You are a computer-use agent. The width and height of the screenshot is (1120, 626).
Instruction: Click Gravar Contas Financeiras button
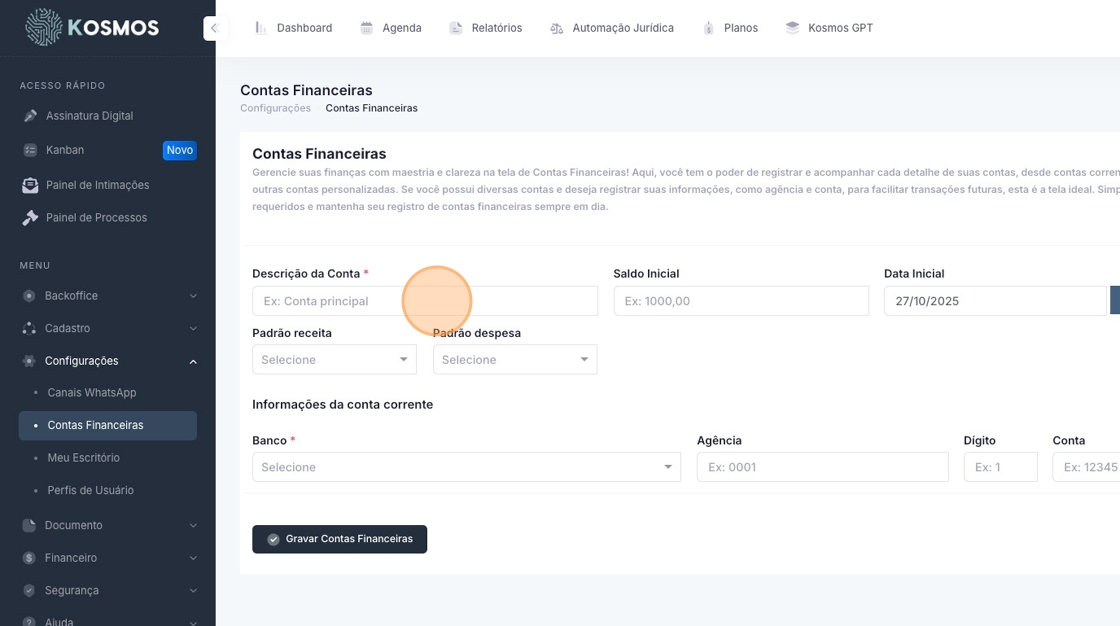click(x=339, y=539)
